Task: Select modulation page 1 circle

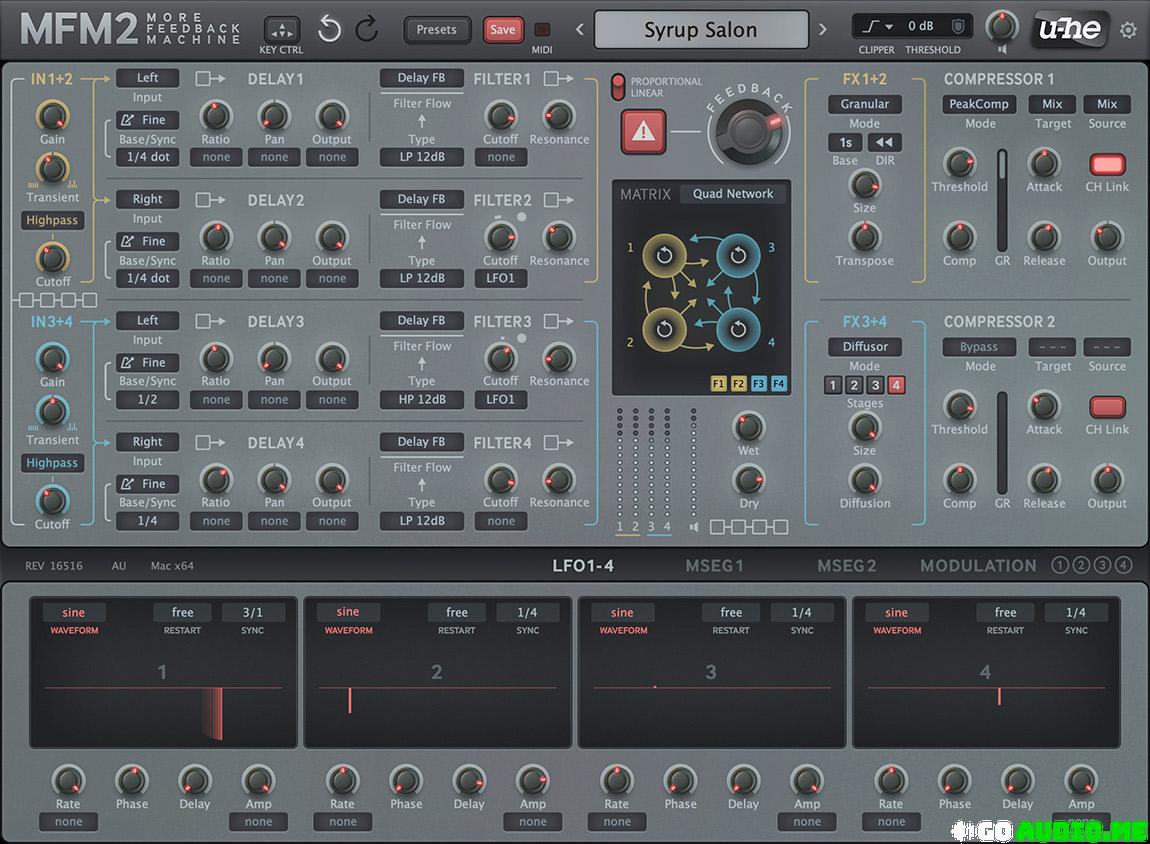Action: [x=1060, y=565]
